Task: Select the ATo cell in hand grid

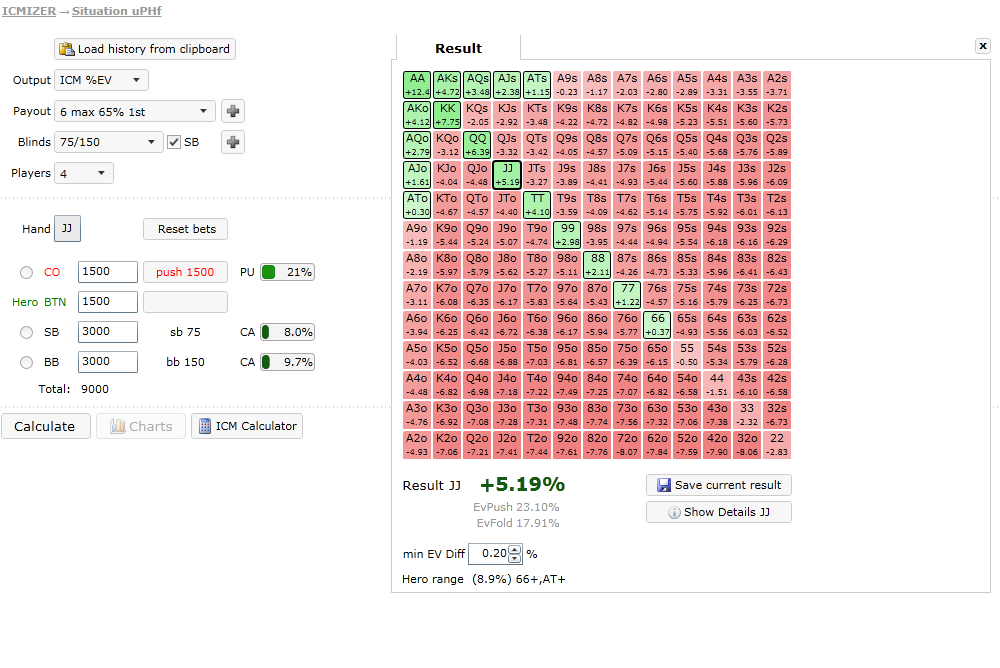Action: [417, 205]
